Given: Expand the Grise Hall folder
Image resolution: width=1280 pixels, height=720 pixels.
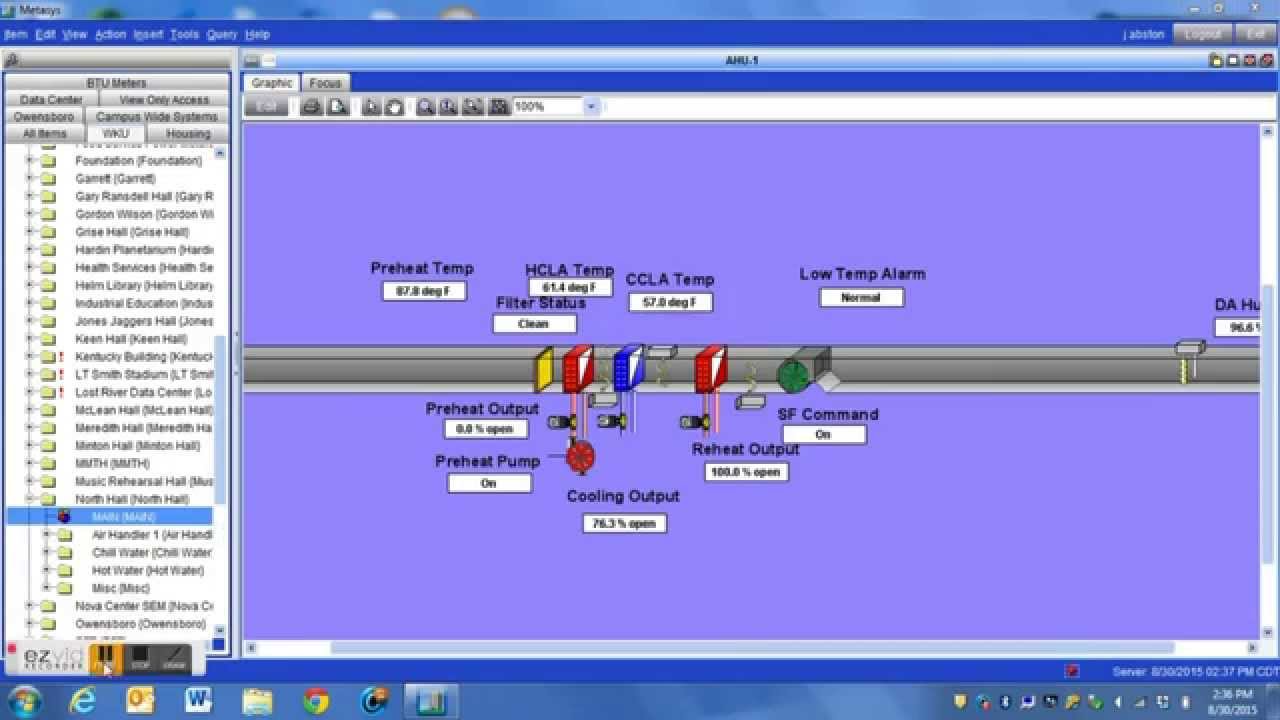Looking at the screenshot, I should (29, 232).
